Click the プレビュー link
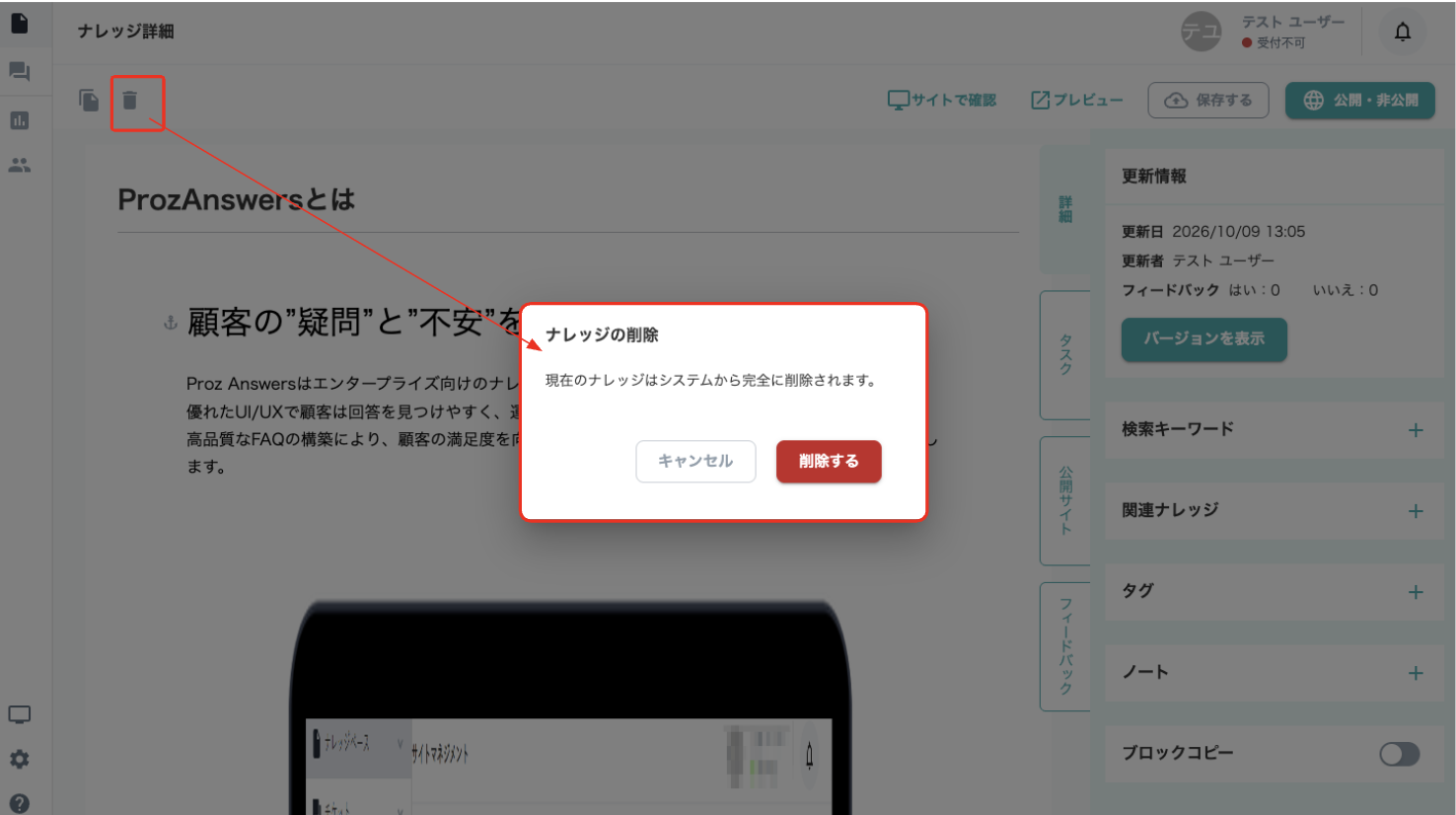This screenshot has height=815, width=1456. point(1076,100)
